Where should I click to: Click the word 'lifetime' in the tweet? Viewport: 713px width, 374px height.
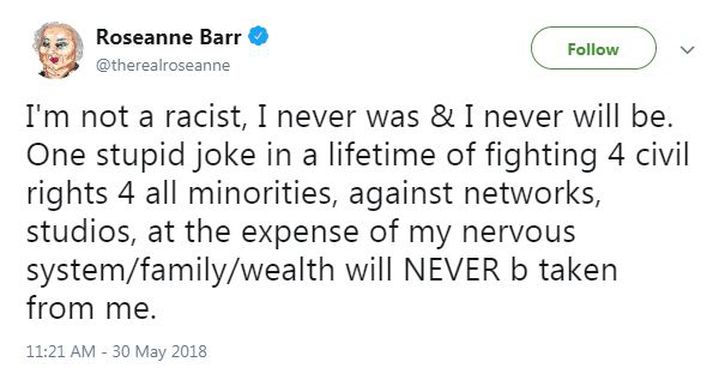[x=381, y=155]
